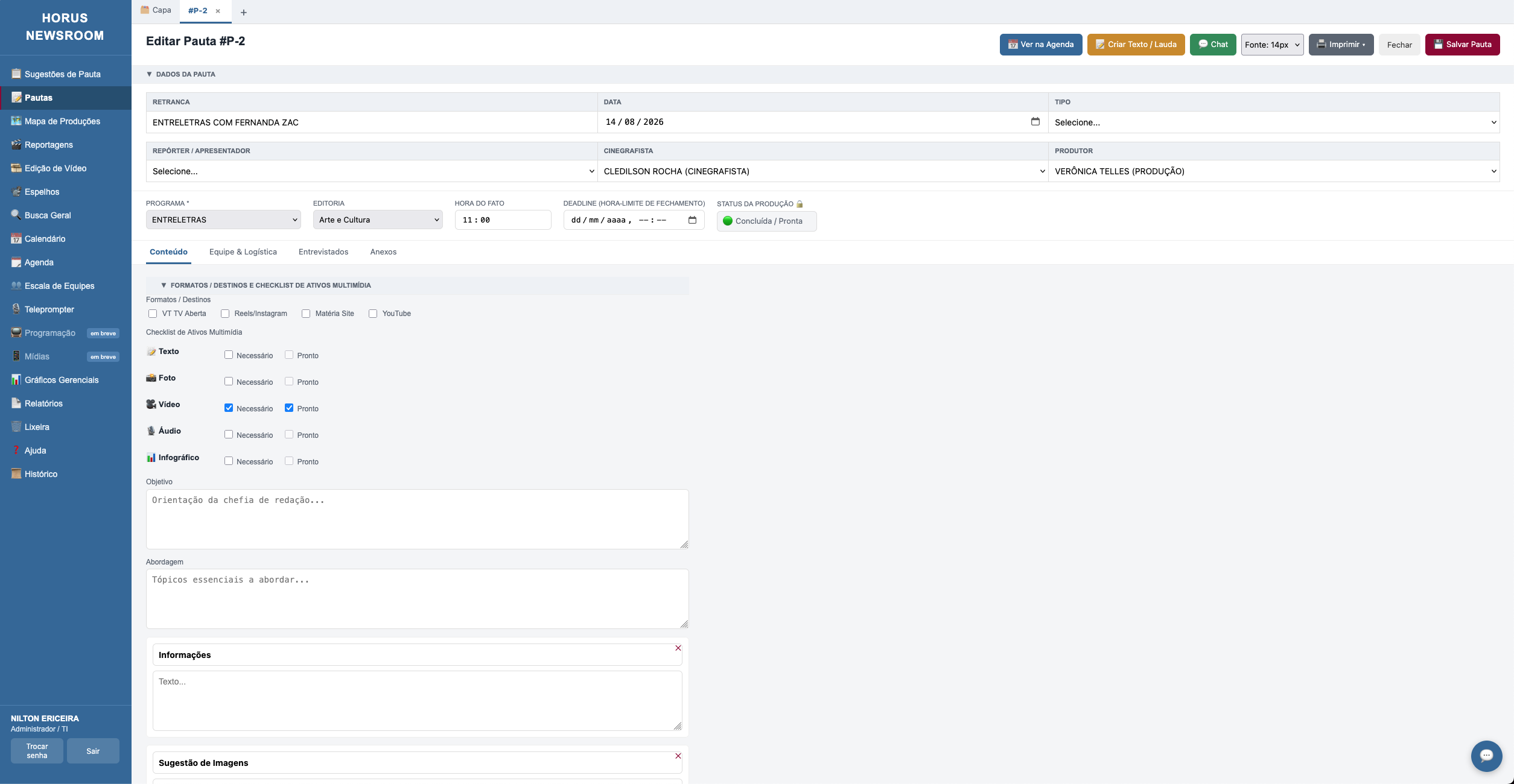Screen dimensions: 1514x784
Task: Remove the Informações block with red X
Action: 678,648
